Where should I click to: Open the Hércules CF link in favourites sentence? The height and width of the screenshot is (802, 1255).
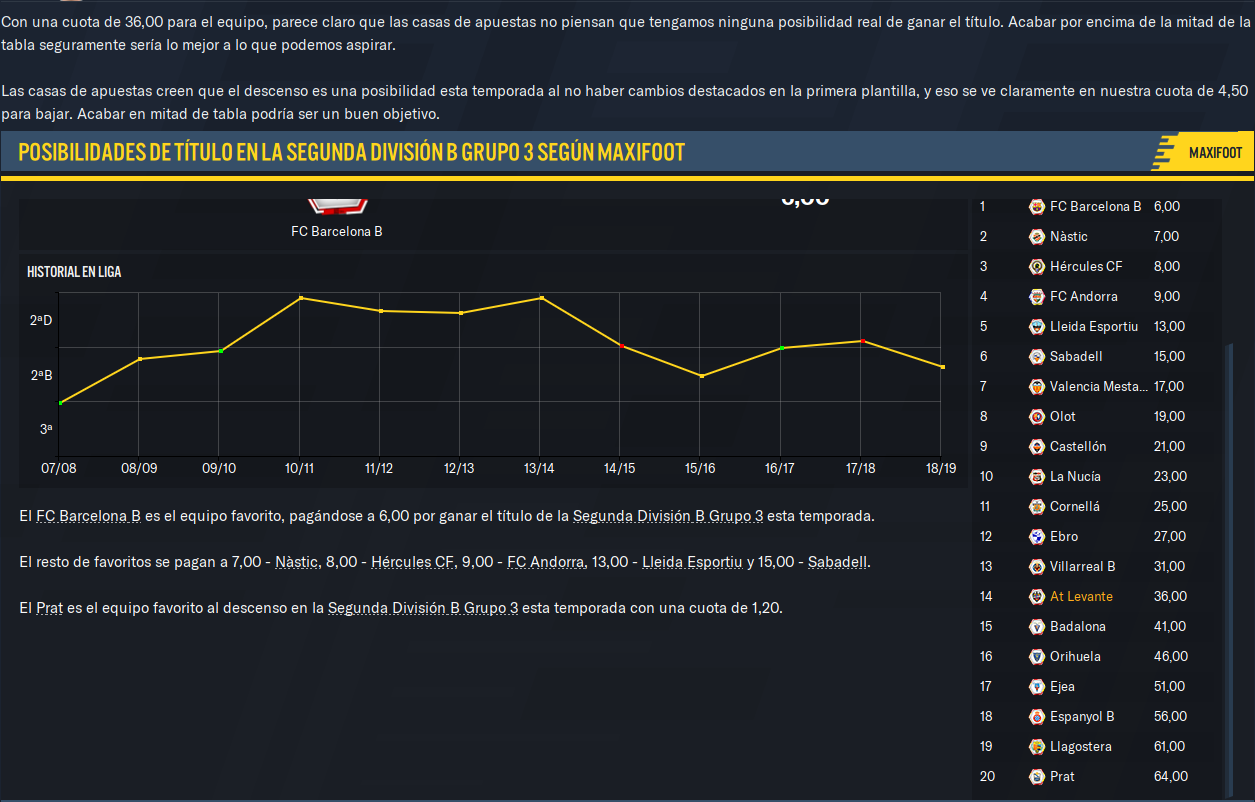pos(413,562)
